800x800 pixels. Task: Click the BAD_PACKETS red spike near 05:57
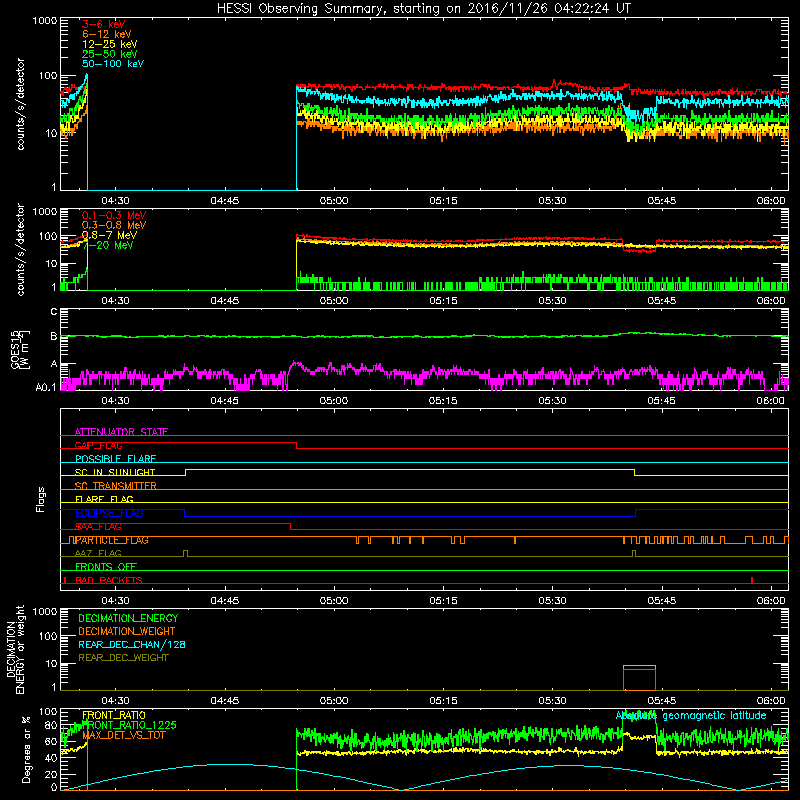753,580
